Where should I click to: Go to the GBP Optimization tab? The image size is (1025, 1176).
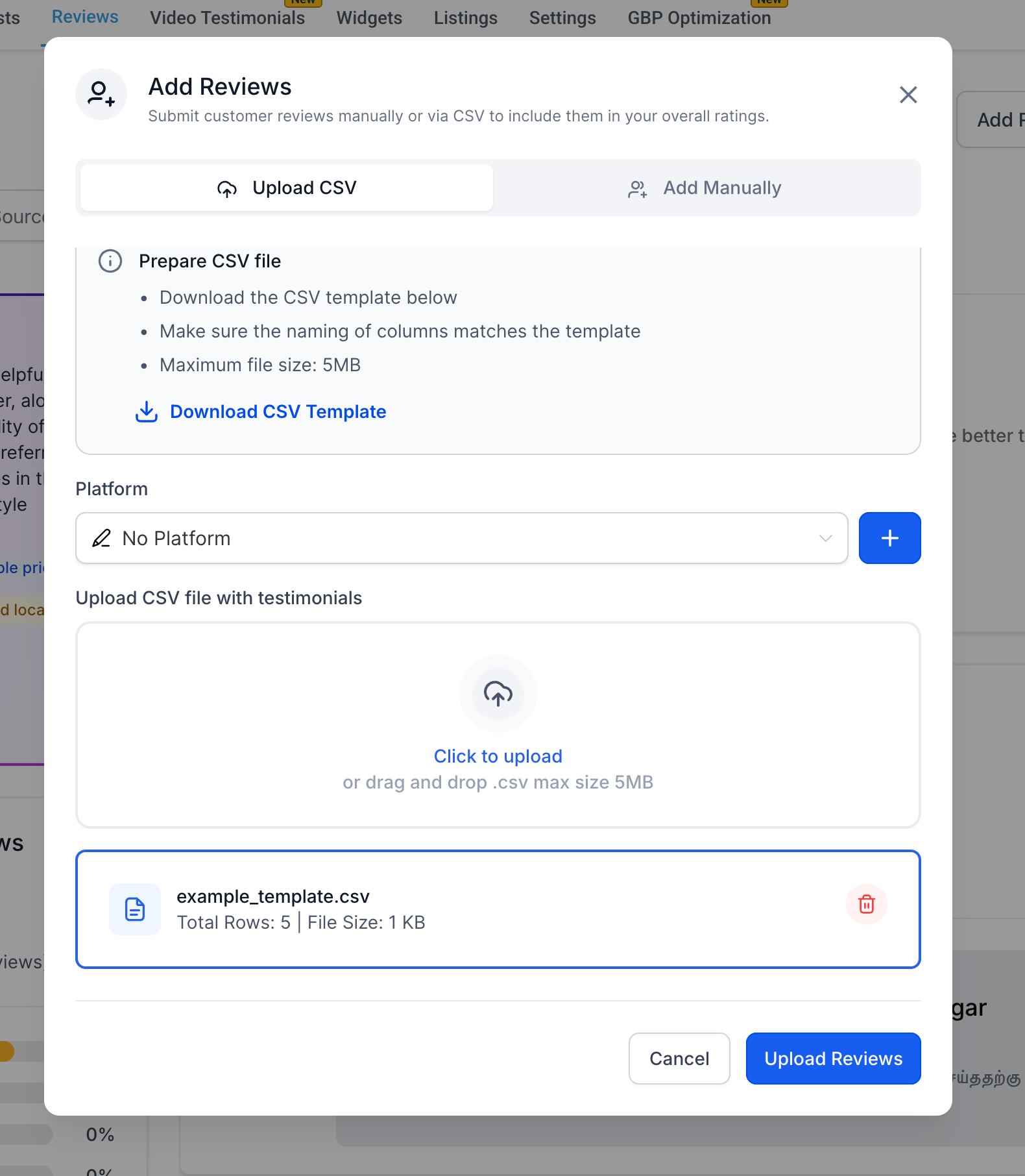(x=699, y=18)
